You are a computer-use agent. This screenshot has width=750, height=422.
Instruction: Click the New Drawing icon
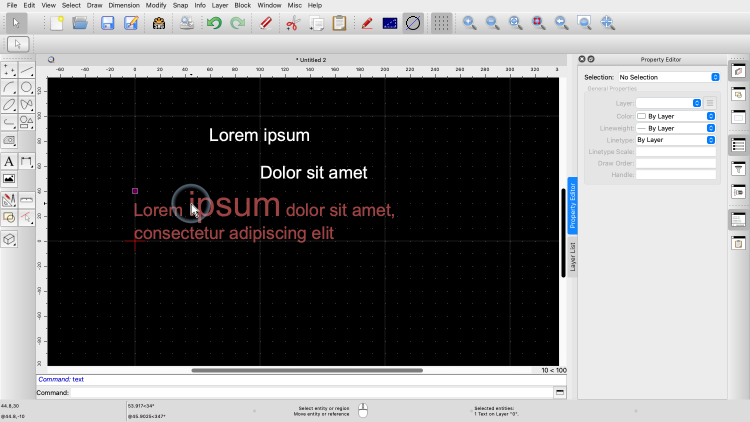(57, 22)
